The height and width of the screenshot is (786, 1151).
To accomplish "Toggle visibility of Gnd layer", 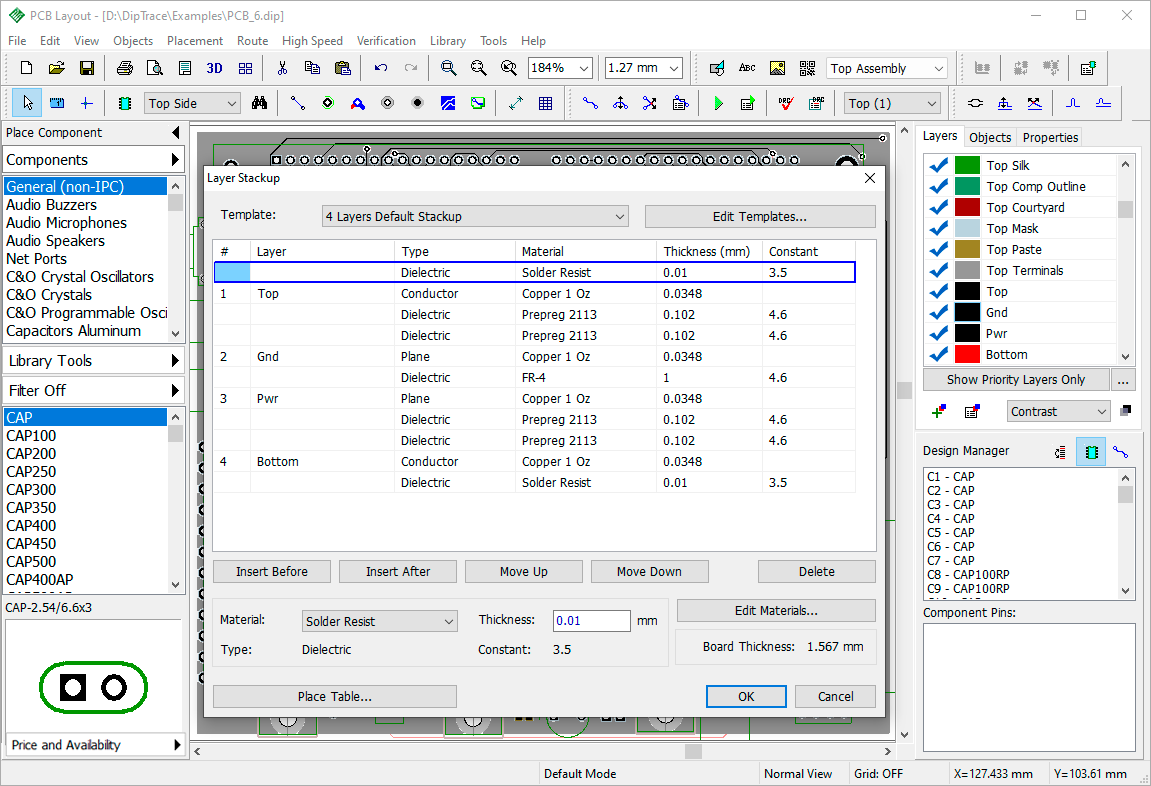I will coord(938,313).
